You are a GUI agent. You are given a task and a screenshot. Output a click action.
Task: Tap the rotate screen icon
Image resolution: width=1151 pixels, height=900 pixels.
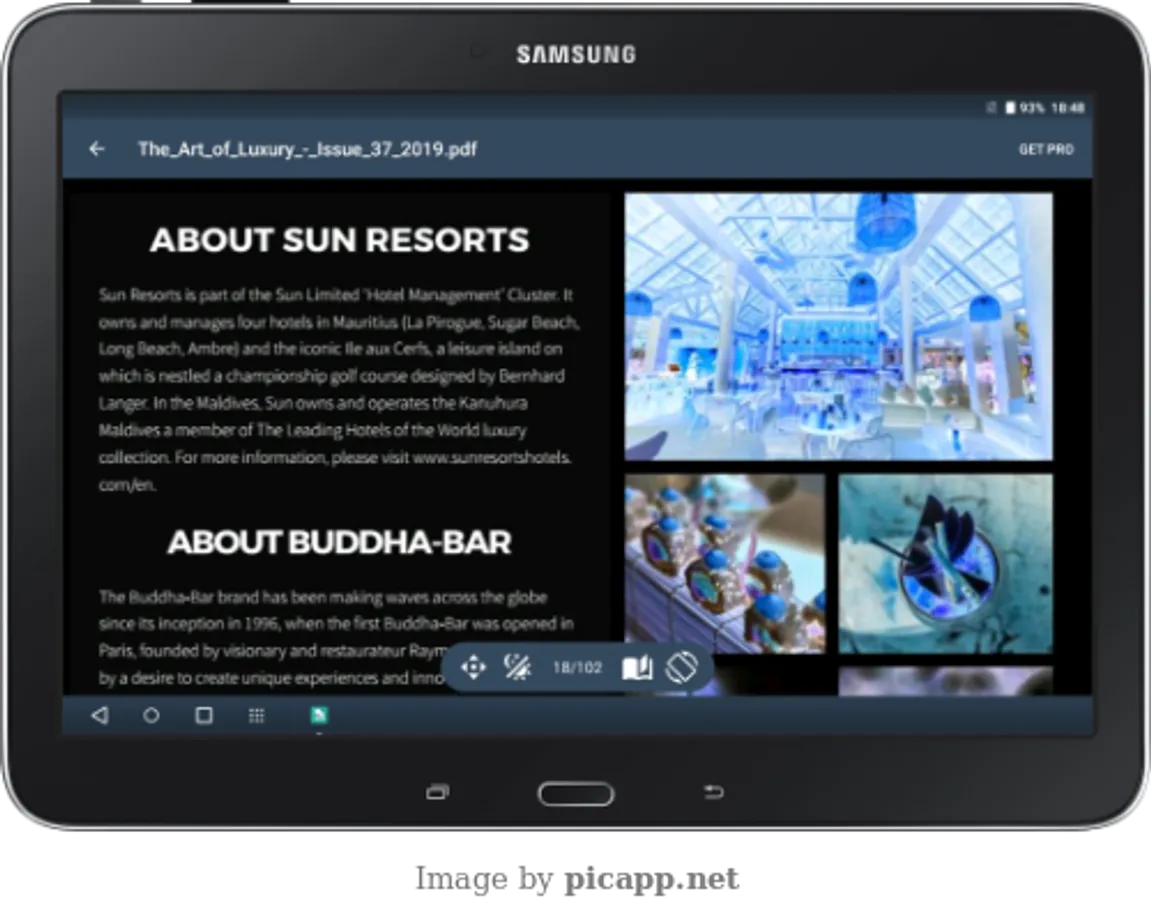click(x=681, y=667)
